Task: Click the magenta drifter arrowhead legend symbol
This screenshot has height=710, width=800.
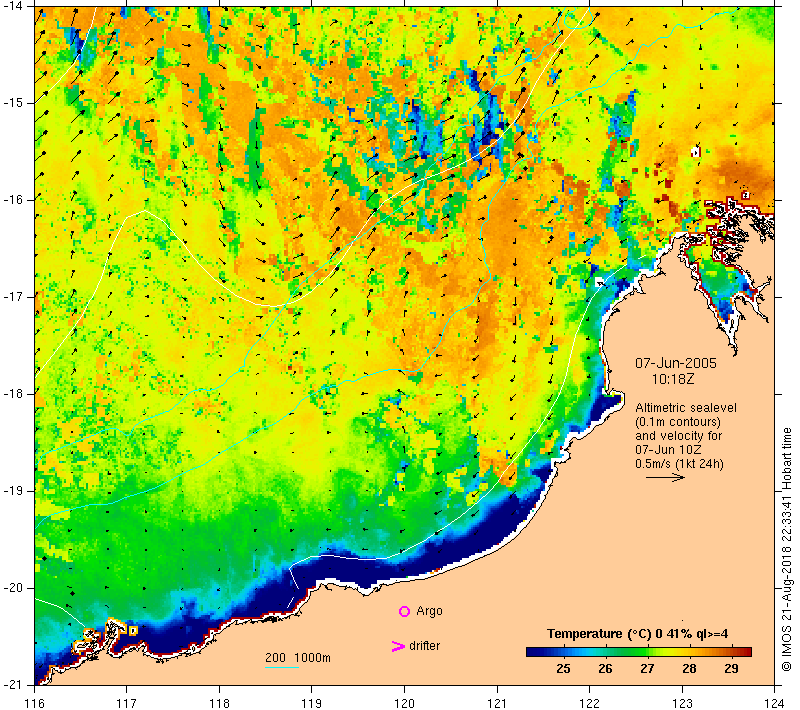Action: pyautogui.click(x=398, y=646)
